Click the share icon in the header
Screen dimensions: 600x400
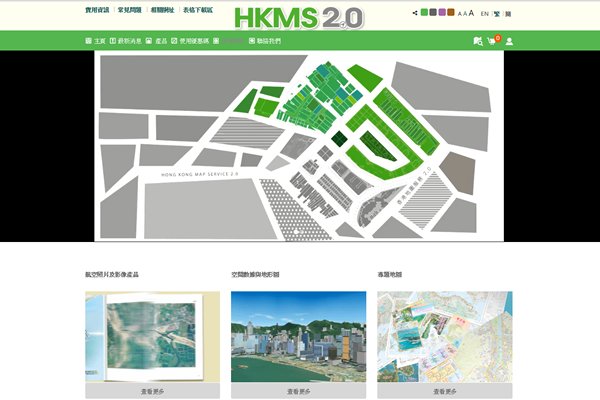(415, 13)
